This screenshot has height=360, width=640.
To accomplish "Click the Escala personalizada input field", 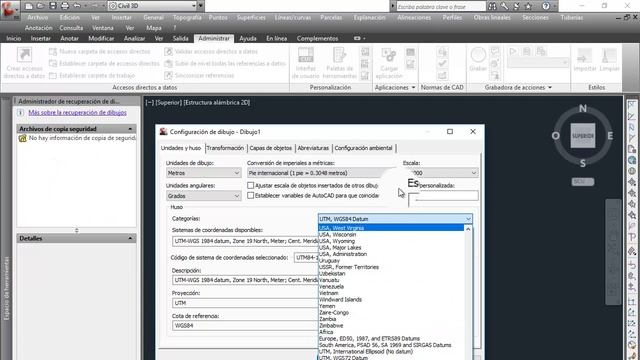I will coord(443,196).
